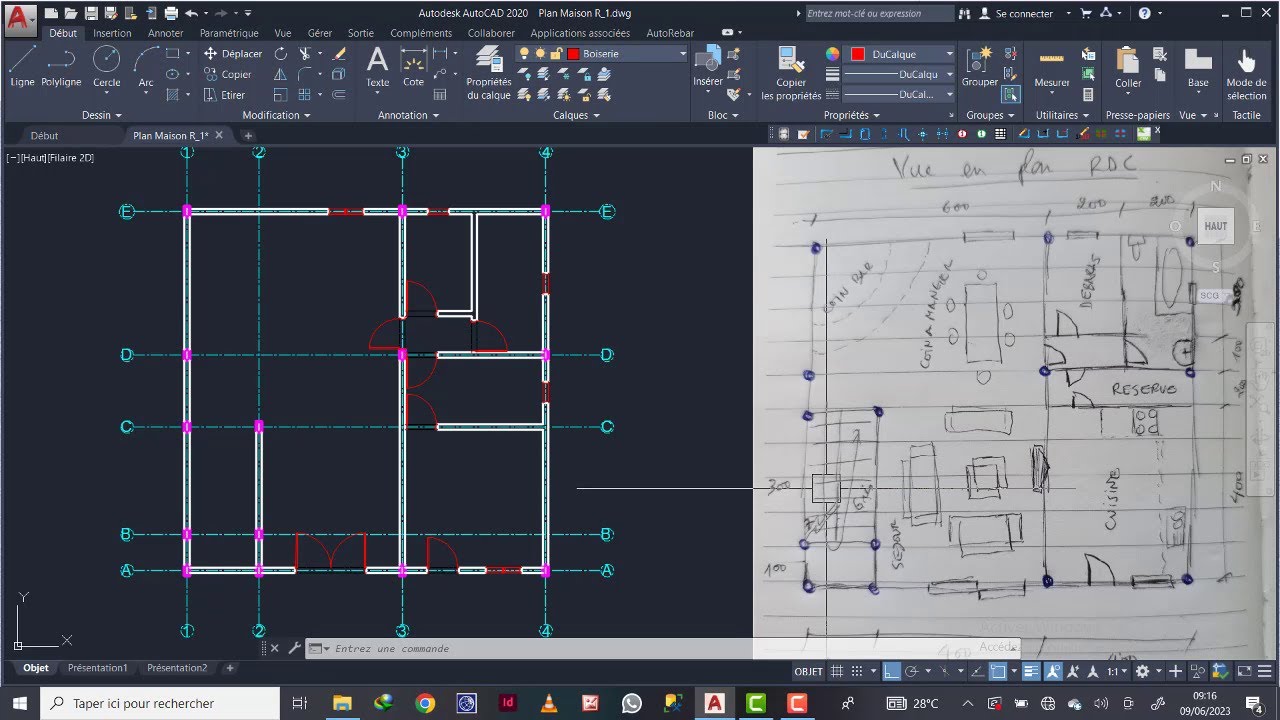The width and height of the screenshot is (1280, 720).
Task: Toggle lineweight display in status bar
Action: 1031,672
